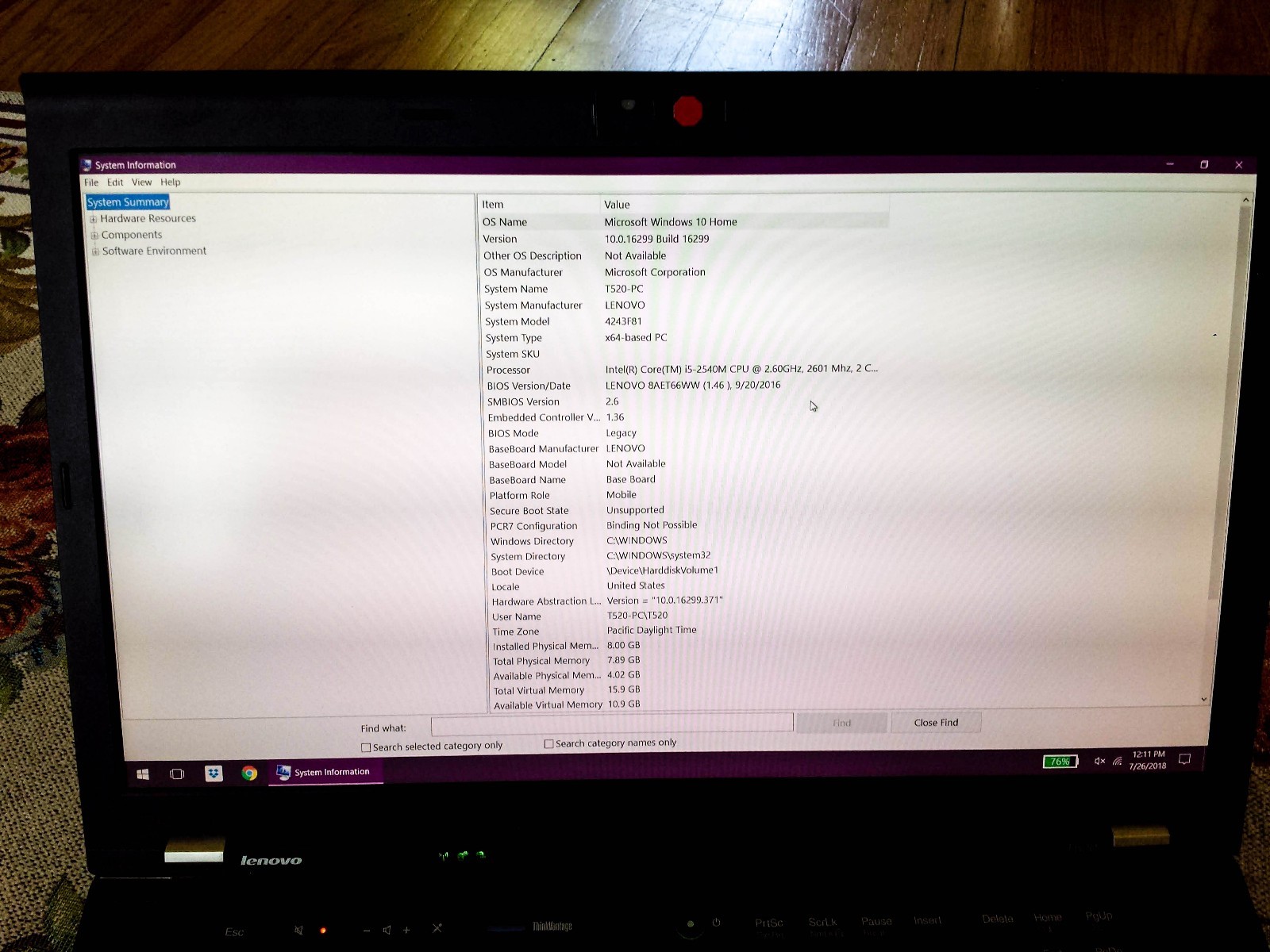Open Google Chrome from the taskbar
This screenshot has height=952, width=1270.
point(249,773)
